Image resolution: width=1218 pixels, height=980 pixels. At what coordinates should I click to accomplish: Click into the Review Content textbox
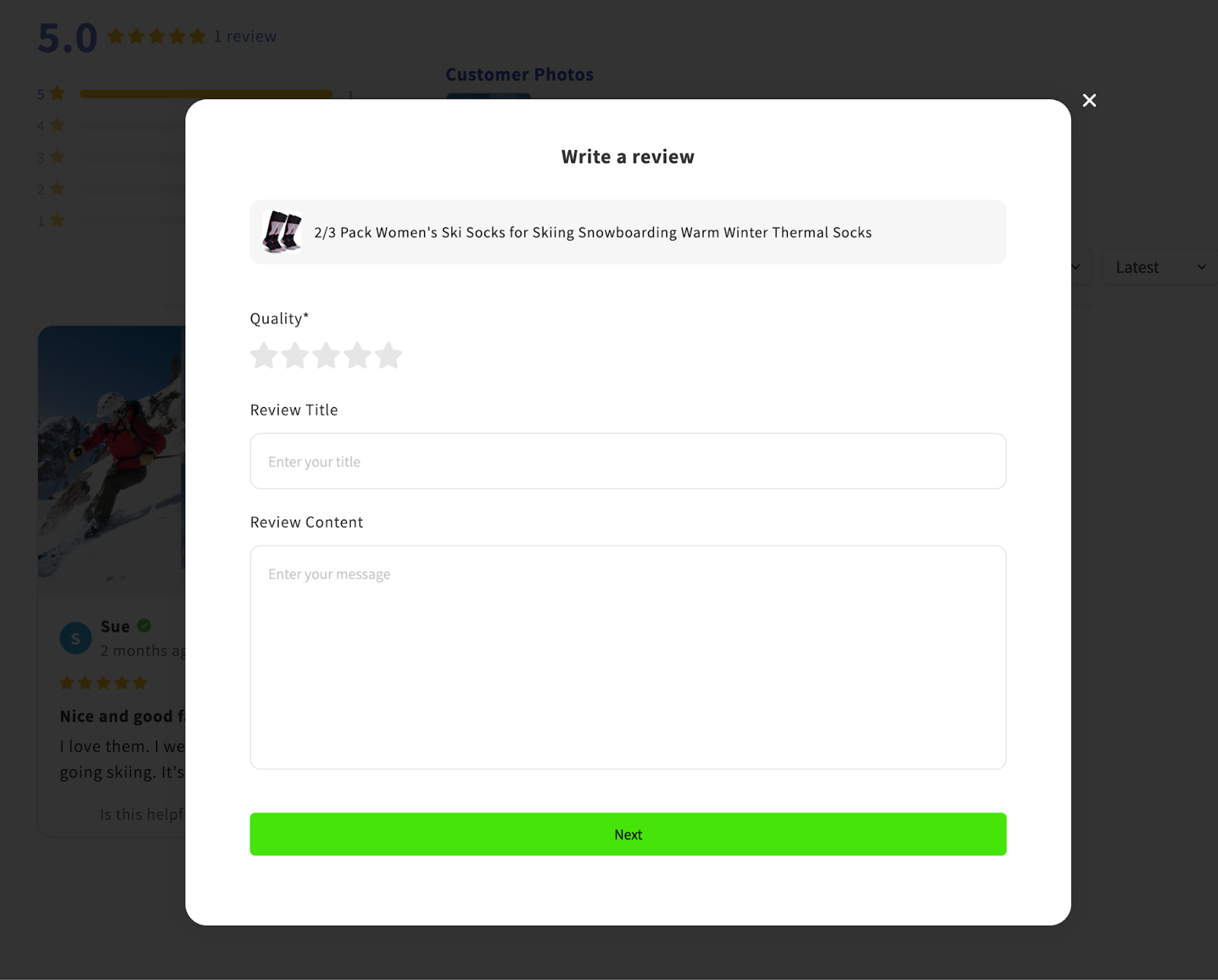pos(628,657)
